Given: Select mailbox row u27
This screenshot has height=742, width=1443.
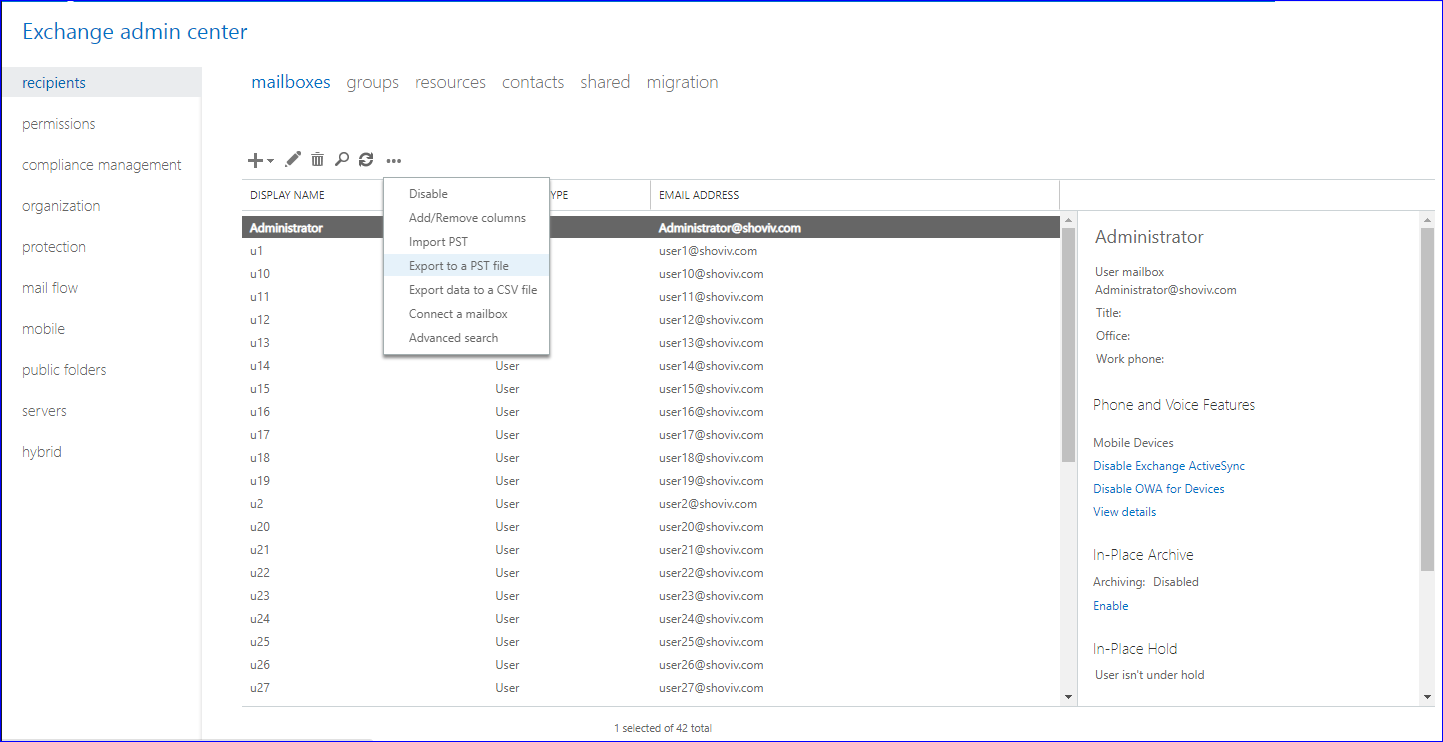Looking at the screenshot, I should point(651,688).
